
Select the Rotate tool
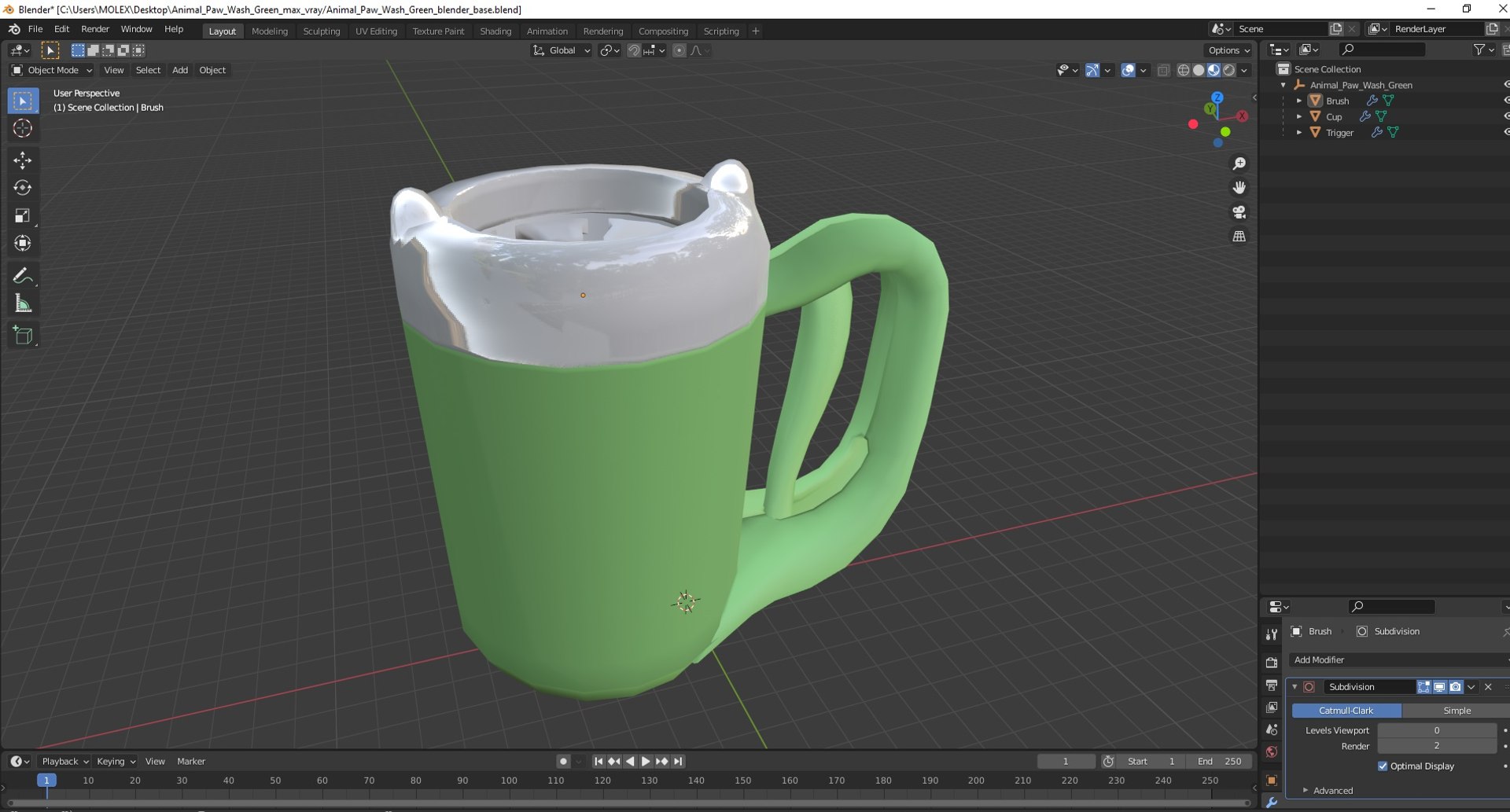pos(23,188)
